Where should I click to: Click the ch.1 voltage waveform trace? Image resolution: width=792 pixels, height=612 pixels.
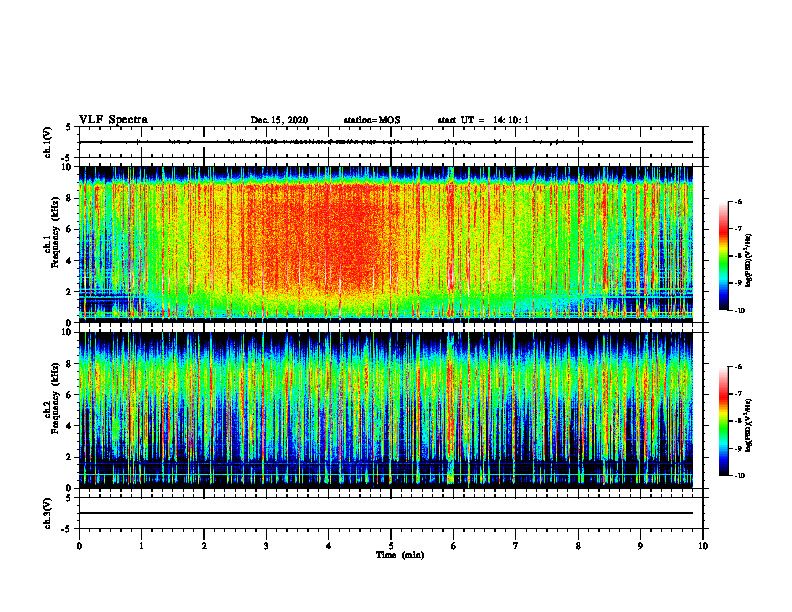385,142
